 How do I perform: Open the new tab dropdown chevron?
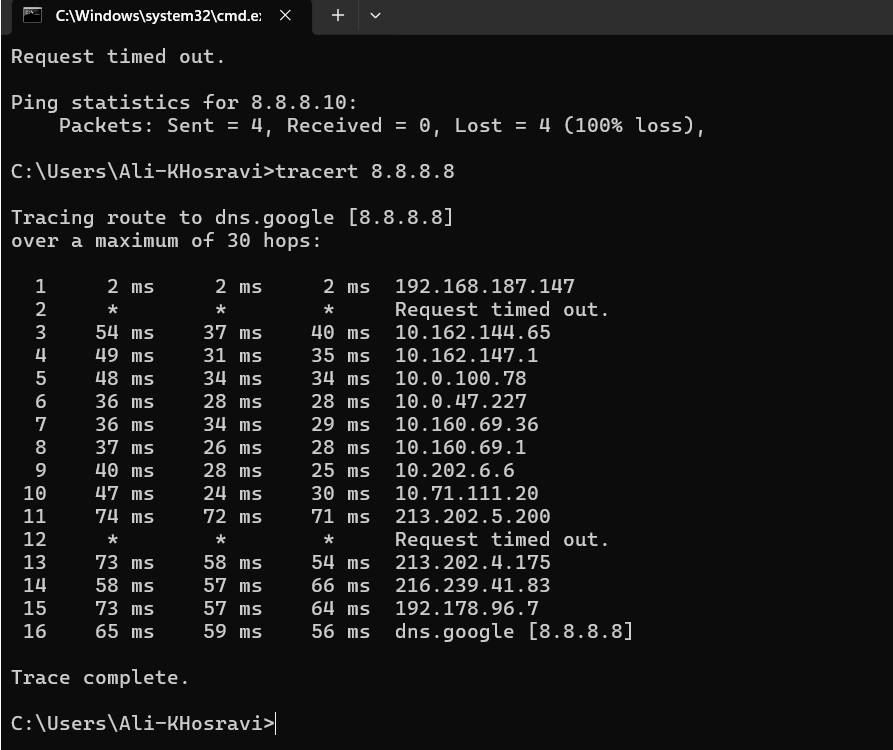click(374, 16)
